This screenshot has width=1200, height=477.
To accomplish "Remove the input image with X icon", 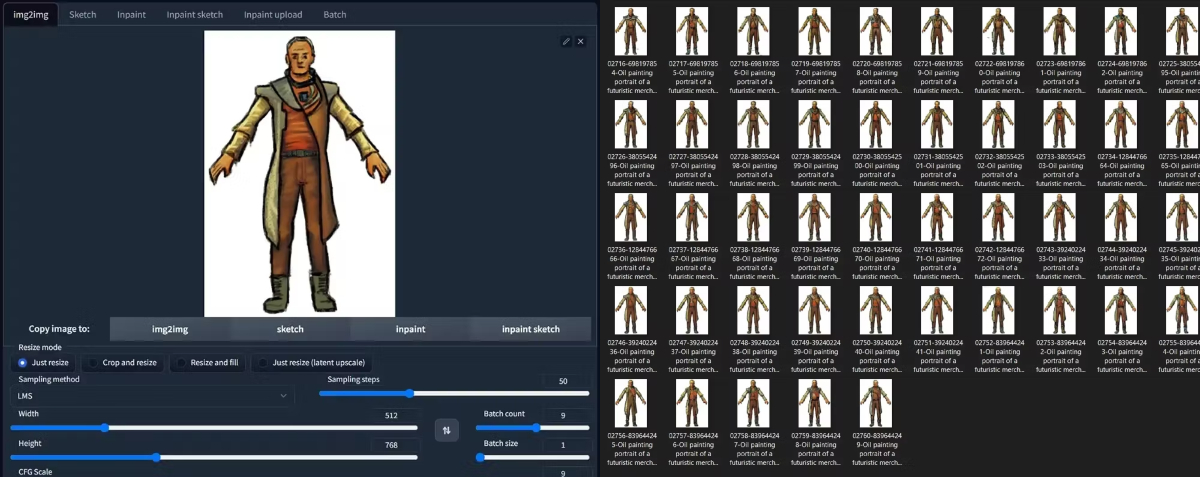I will coord(581,41).
